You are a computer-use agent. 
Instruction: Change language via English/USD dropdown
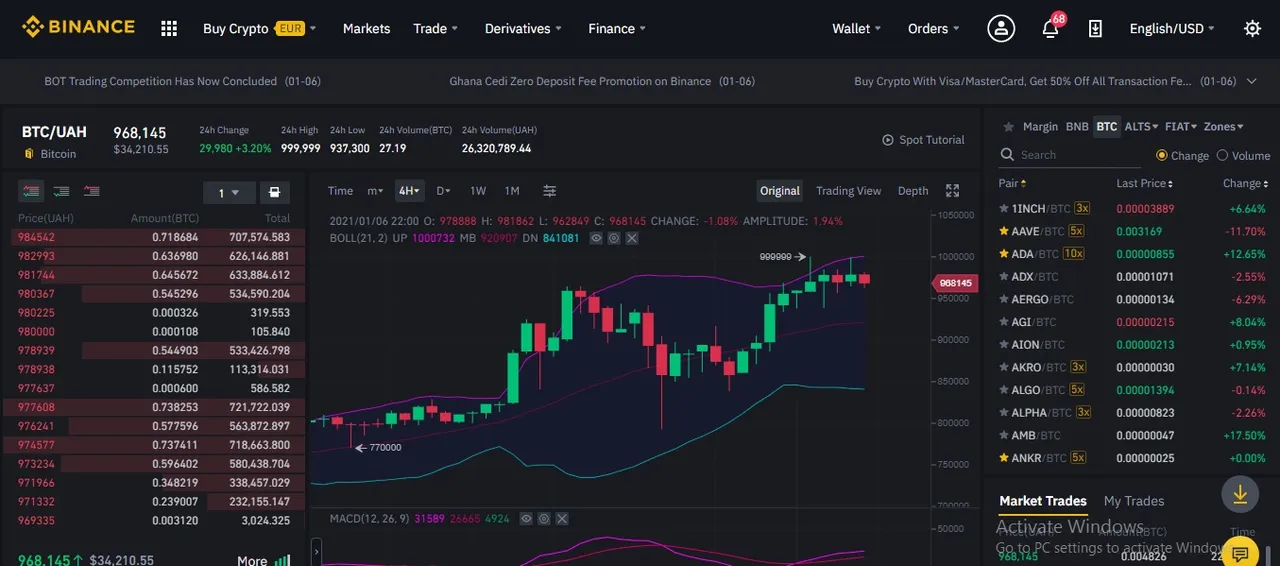point(1173,29)
